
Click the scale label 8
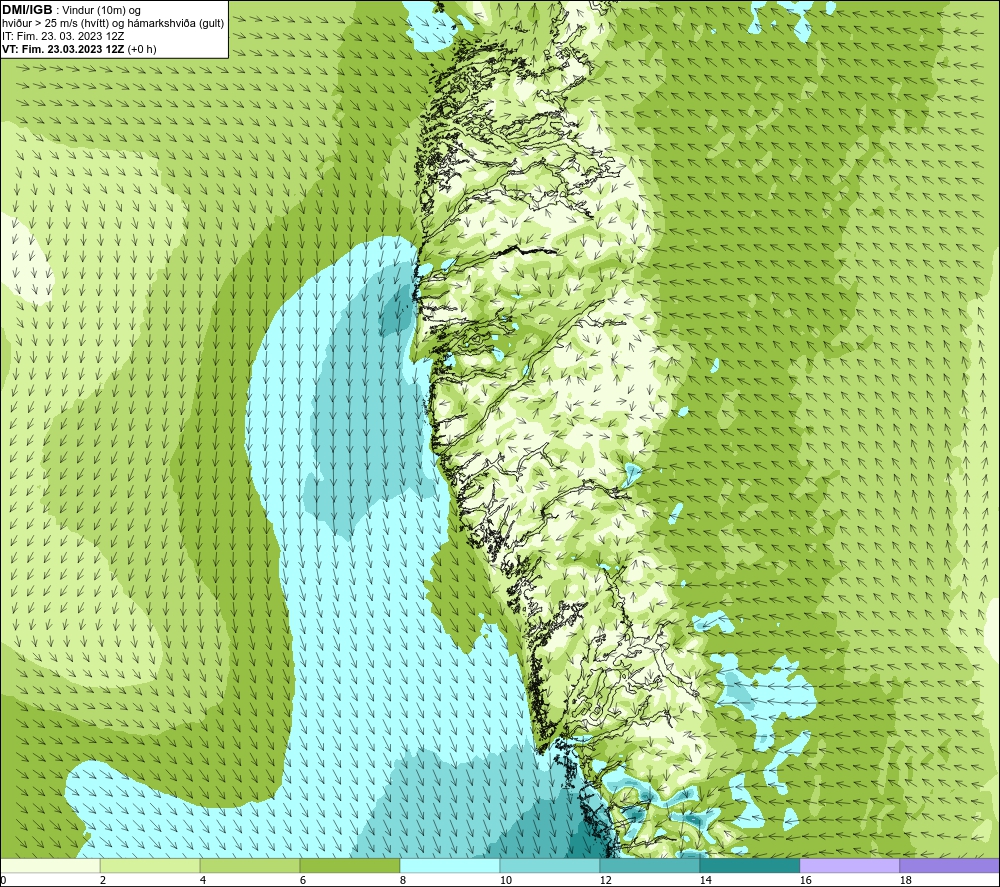click(403, 881)
